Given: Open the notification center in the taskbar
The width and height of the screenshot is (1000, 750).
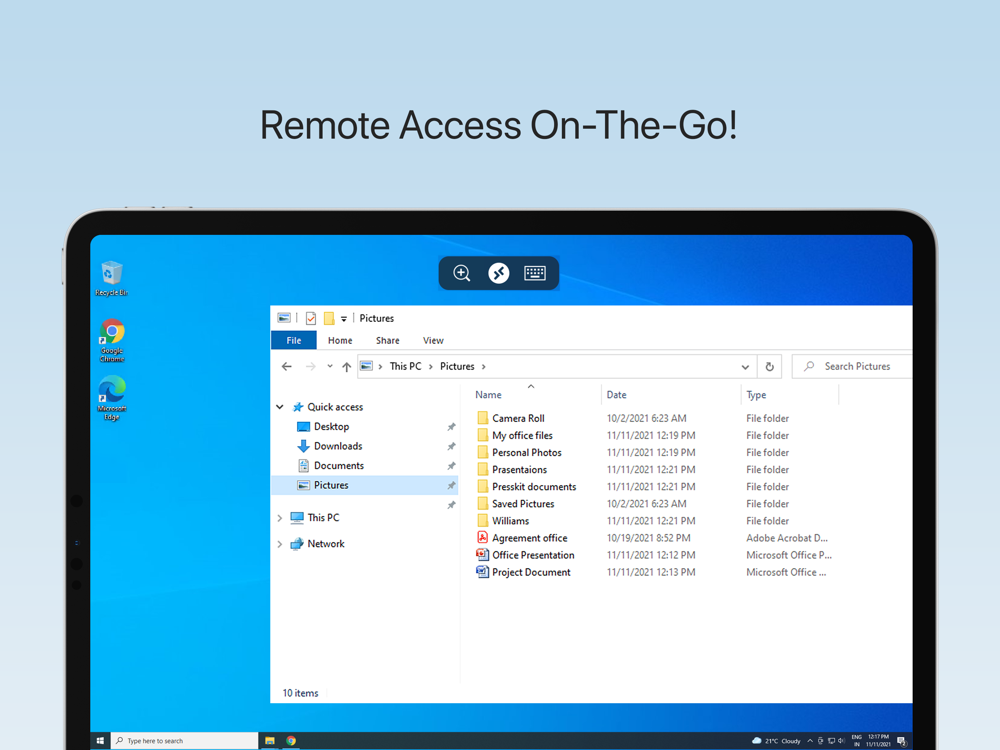Looking at the screenshot, I should click(902, 741).
